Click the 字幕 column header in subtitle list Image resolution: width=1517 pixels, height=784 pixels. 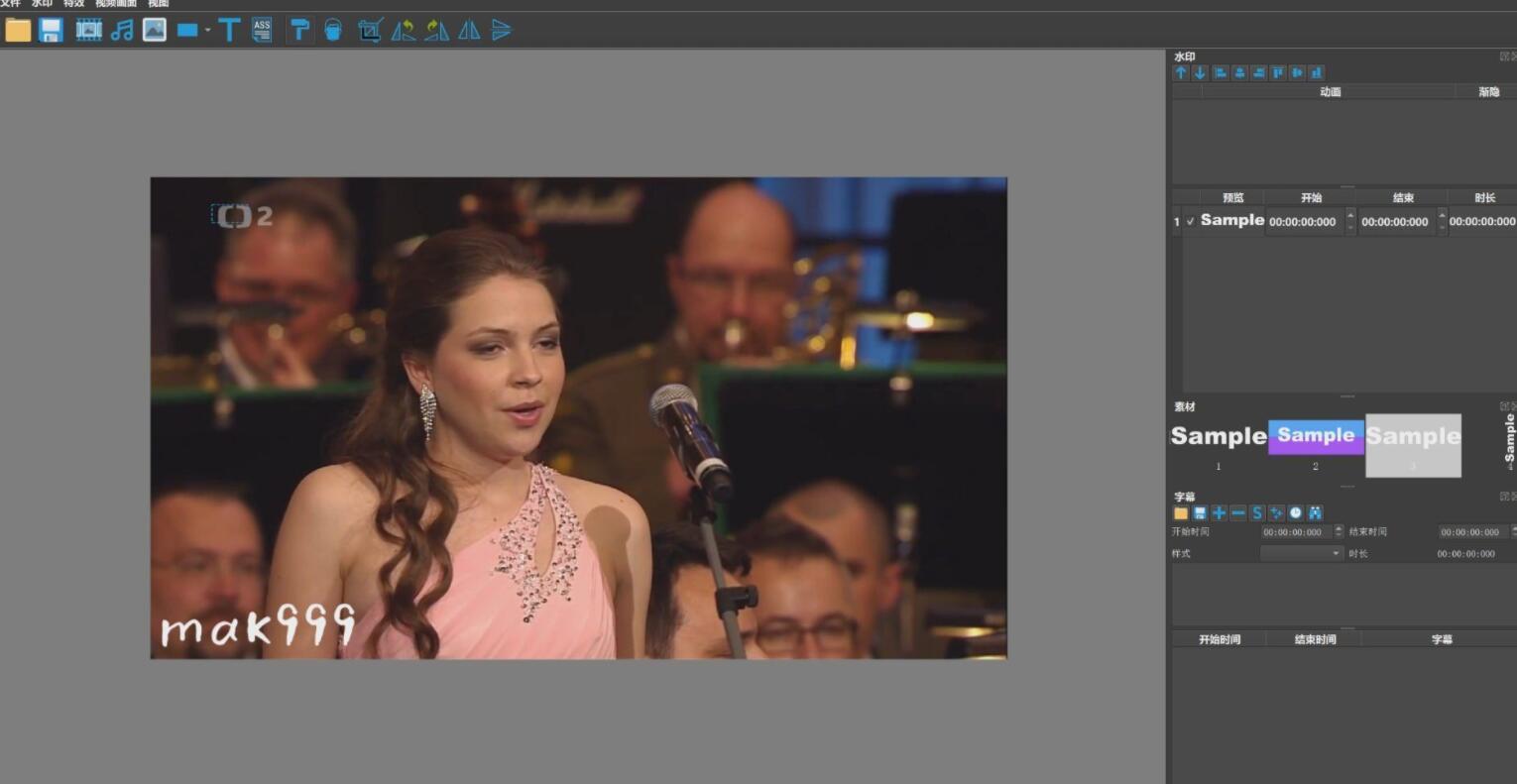point(1442,639)
